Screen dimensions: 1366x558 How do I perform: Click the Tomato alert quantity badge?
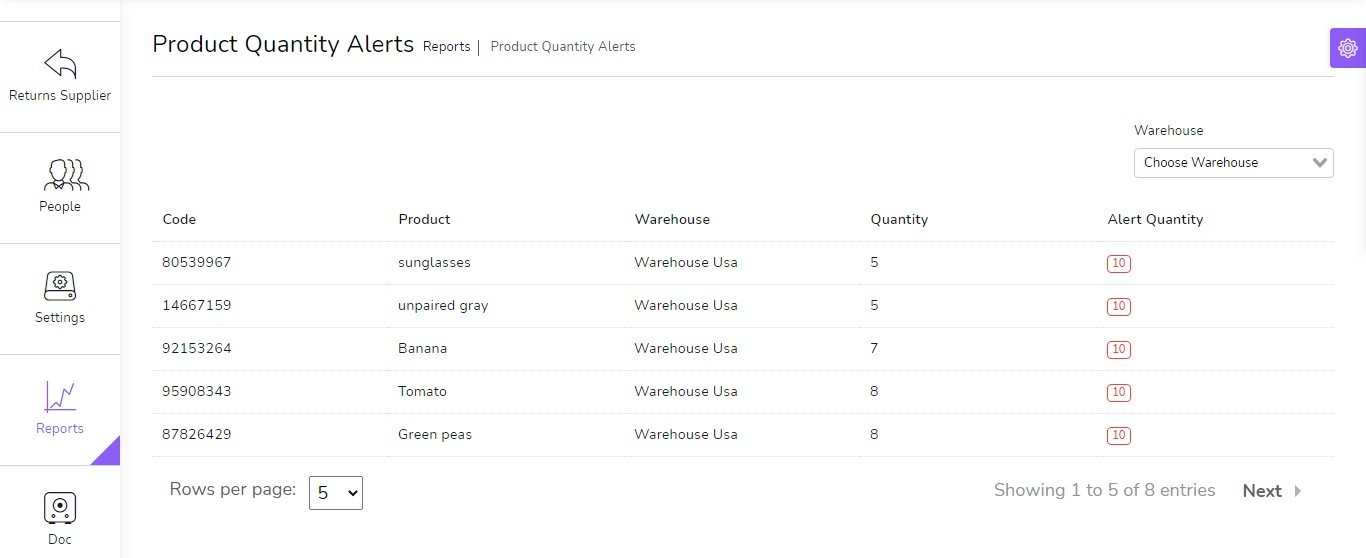1118,393
